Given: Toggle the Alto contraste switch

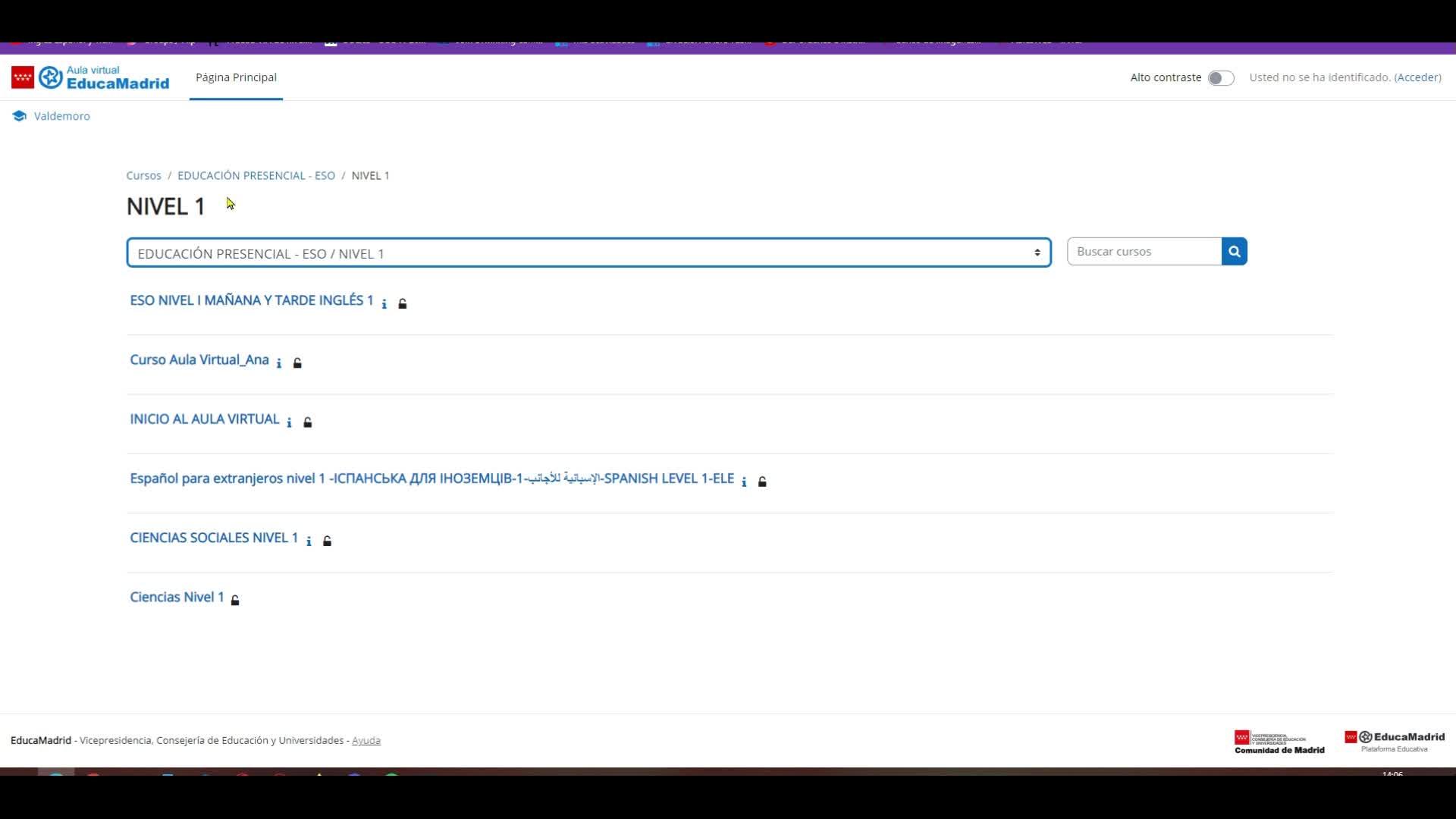Looking at the screenshot, I should [1220, 78].
